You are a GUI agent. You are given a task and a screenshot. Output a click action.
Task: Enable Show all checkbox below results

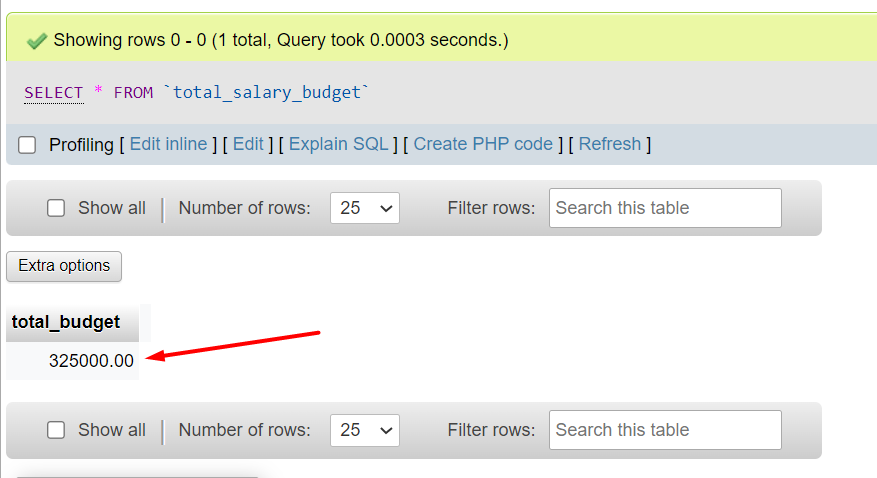(x=57, y=430)
